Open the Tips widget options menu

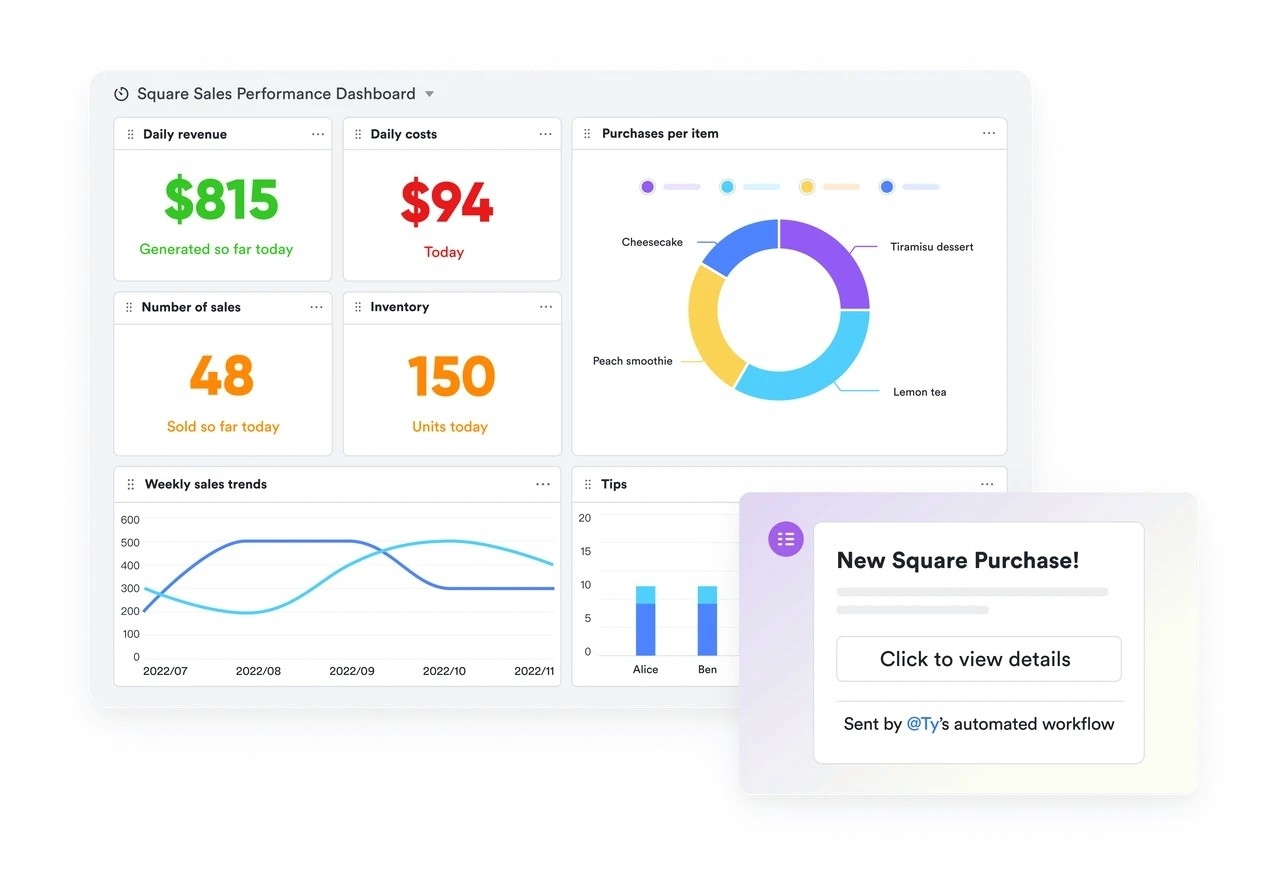(x=987, y=484)
